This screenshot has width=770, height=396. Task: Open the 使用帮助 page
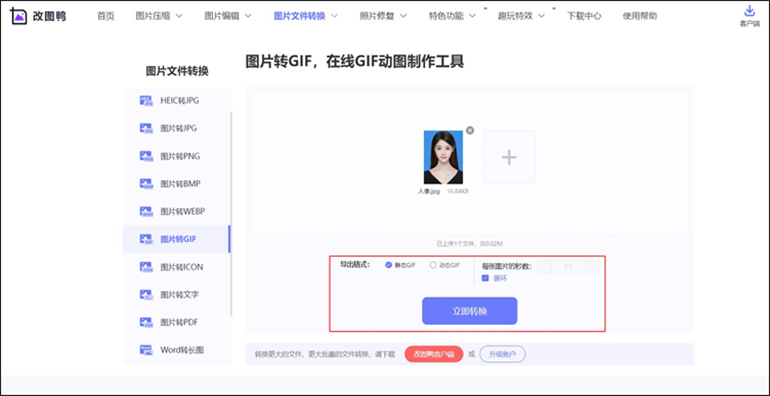pyautogui.click(x=639, y=16)
